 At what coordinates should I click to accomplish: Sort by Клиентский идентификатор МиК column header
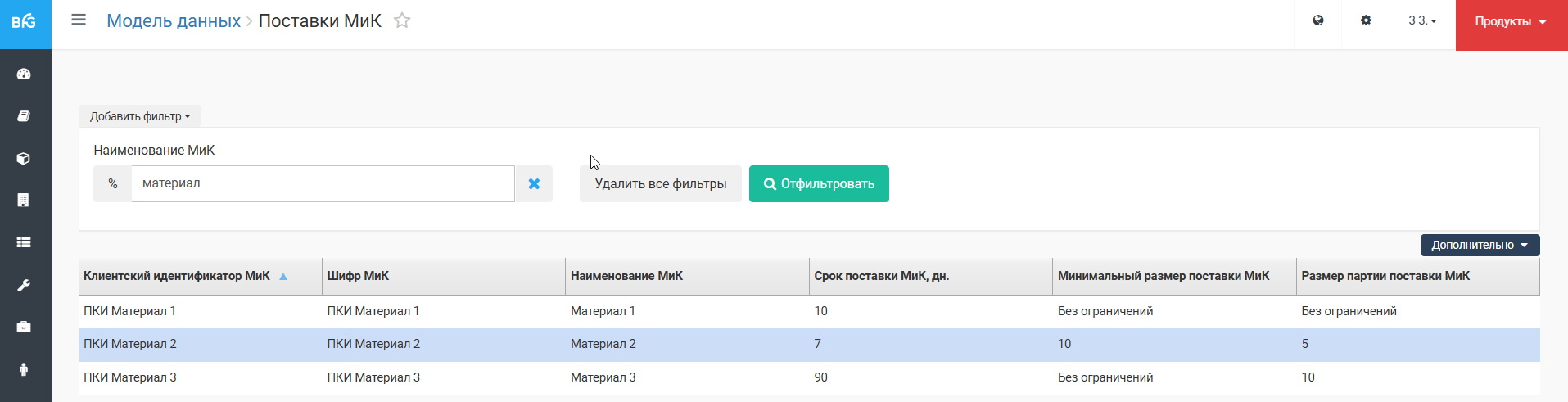[177, 277]
